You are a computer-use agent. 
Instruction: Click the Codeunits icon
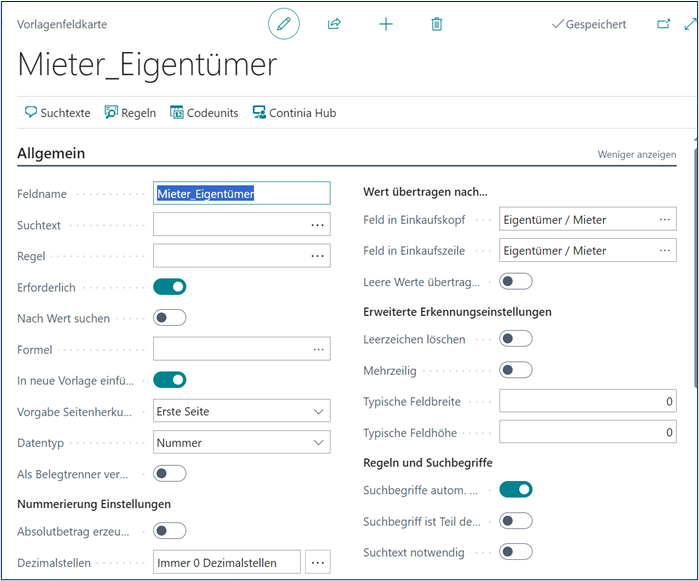177,112
